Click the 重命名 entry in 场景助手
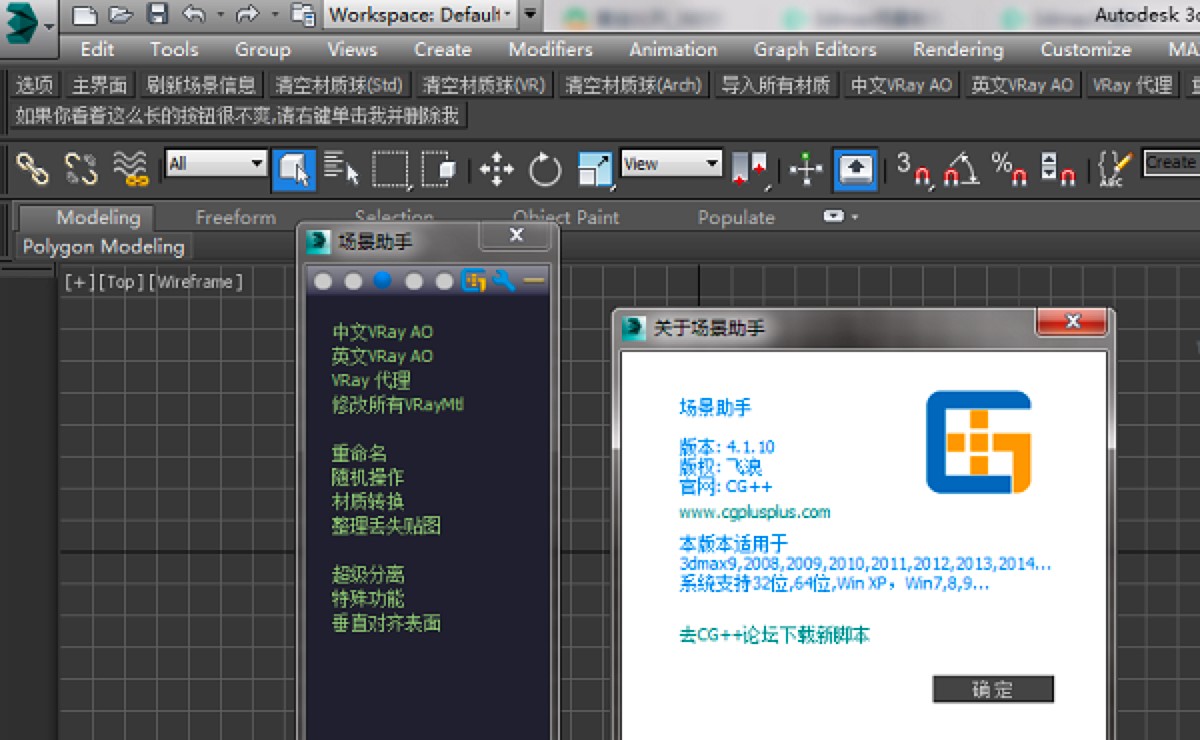Viewport: 1200px width, 740px height. tap(359, 453)
